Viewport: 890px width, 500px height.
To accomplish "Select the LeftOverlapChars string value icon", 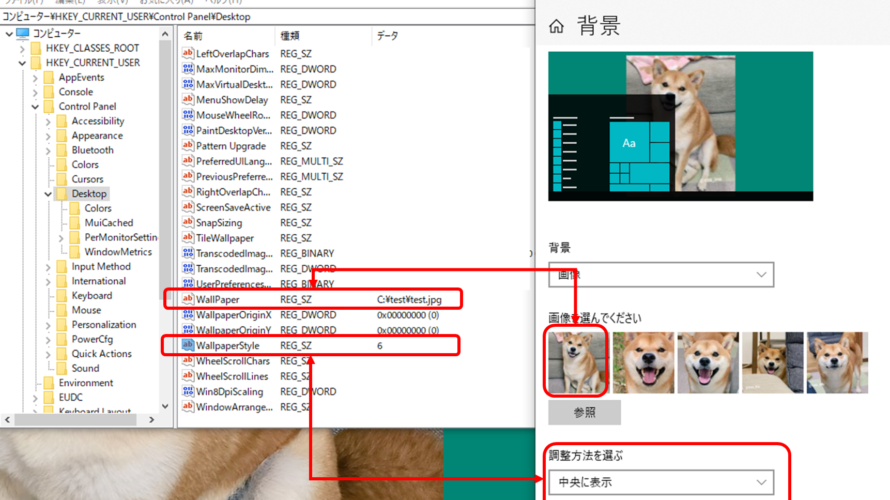I will pos(188,53).
